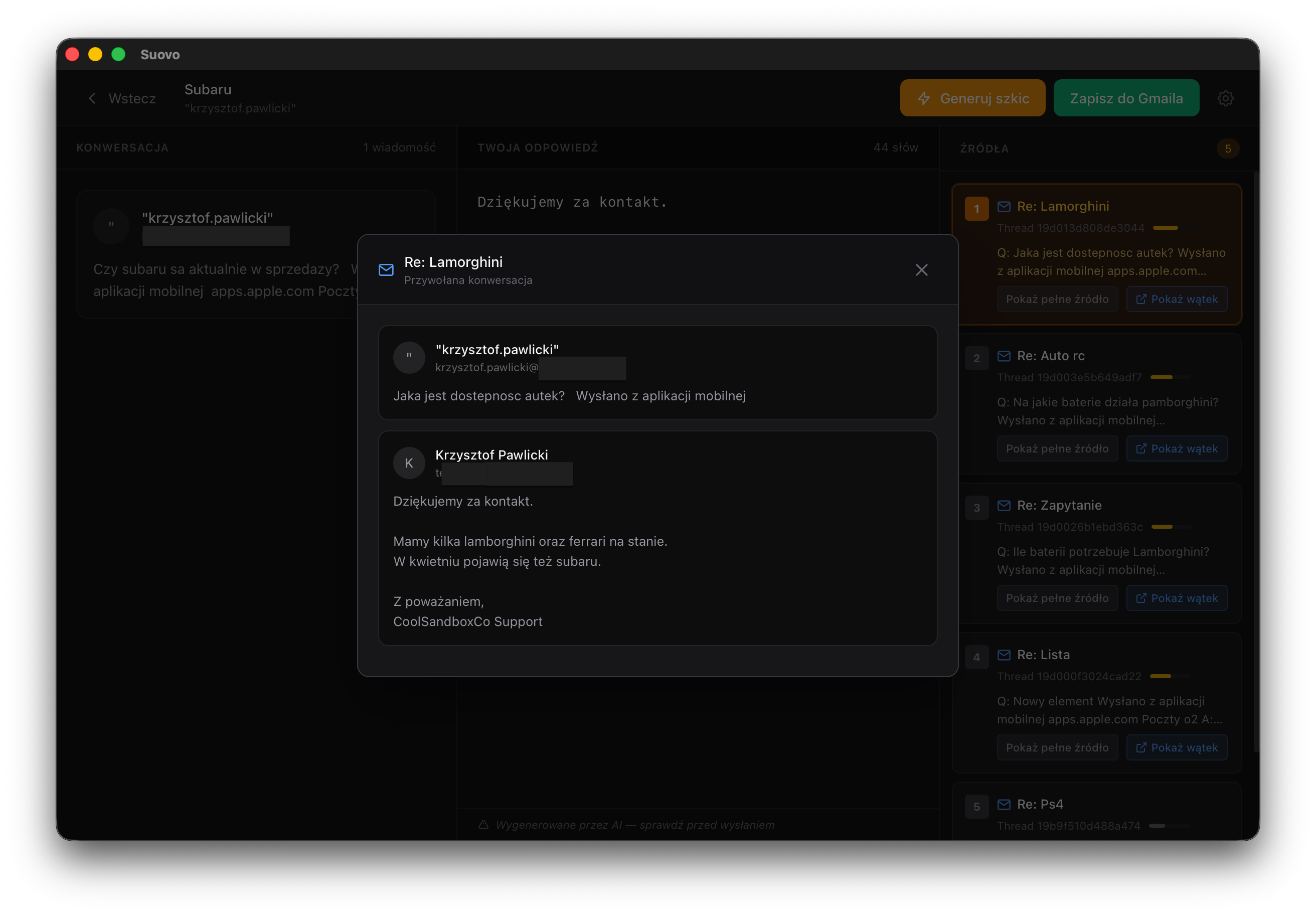Screen dimensions: 1316x915
Task: Click envelope icon of Re: Zapytanie source
Action: pos(1004,506)
